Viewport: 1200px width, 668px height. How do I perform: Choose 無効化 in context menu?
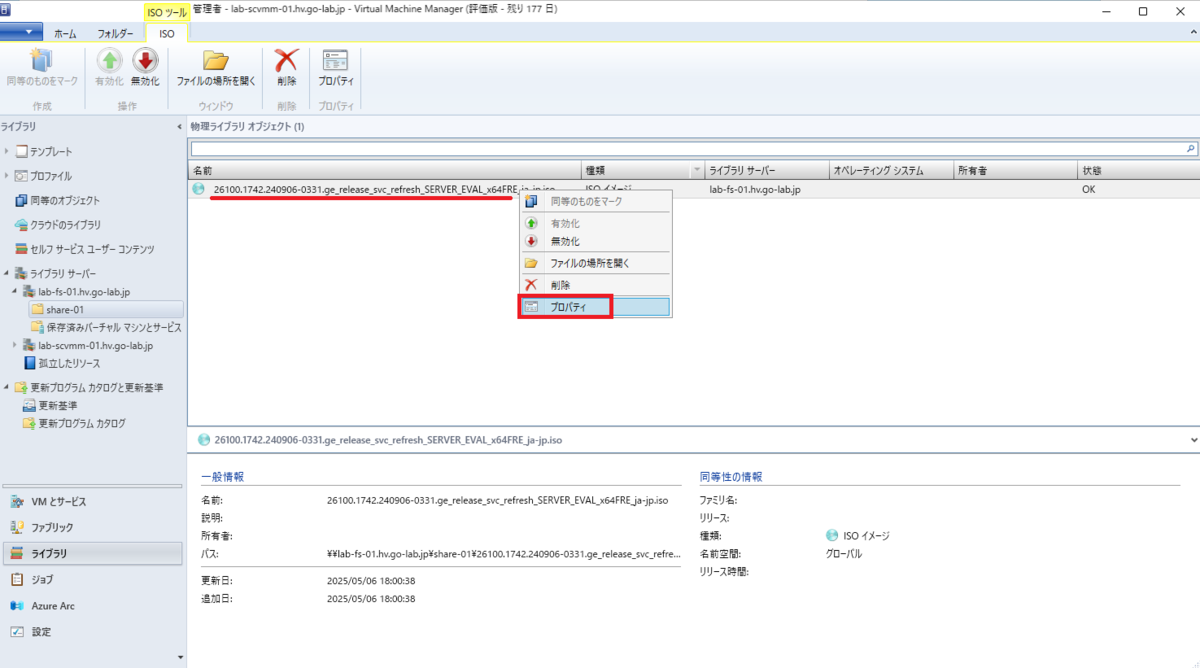point(595,241)
